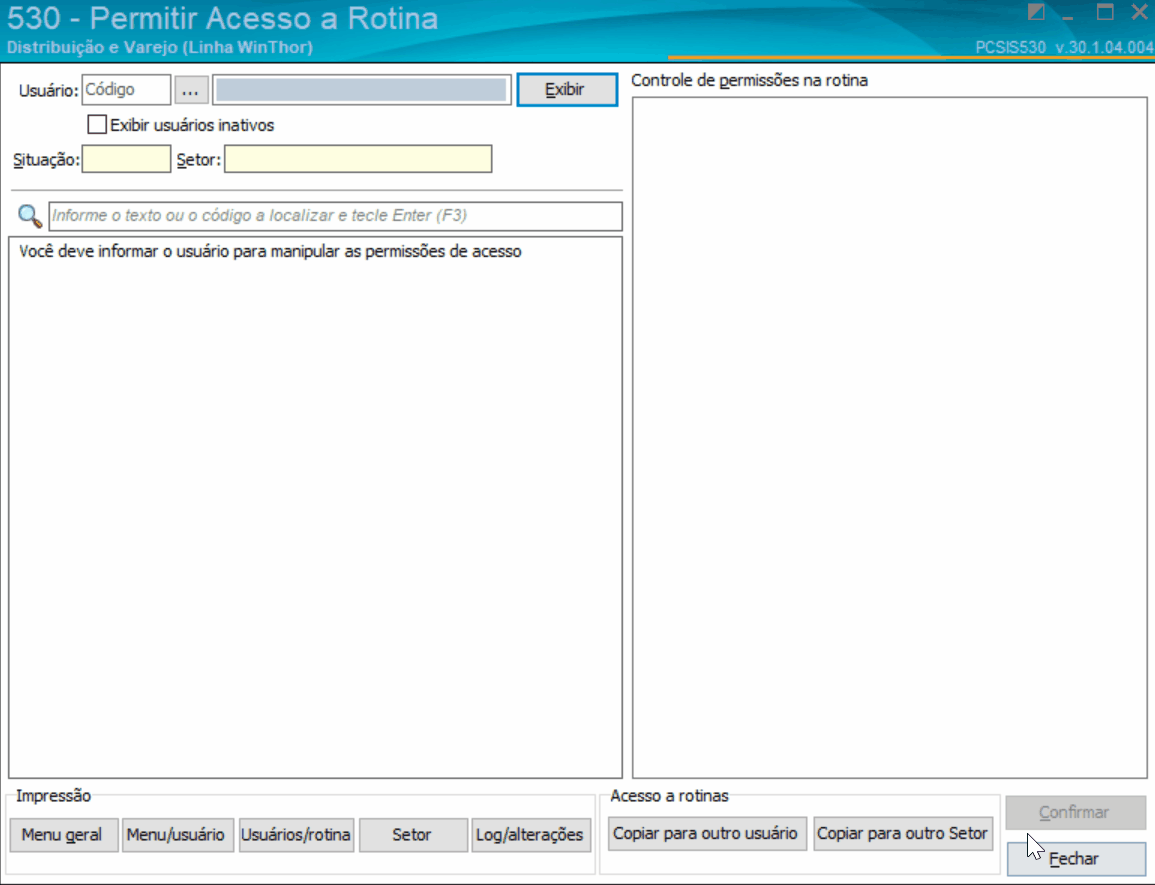This screenshot has height=885, width=1155.
Task: Click the gray user name field
Action: point(362,90)
